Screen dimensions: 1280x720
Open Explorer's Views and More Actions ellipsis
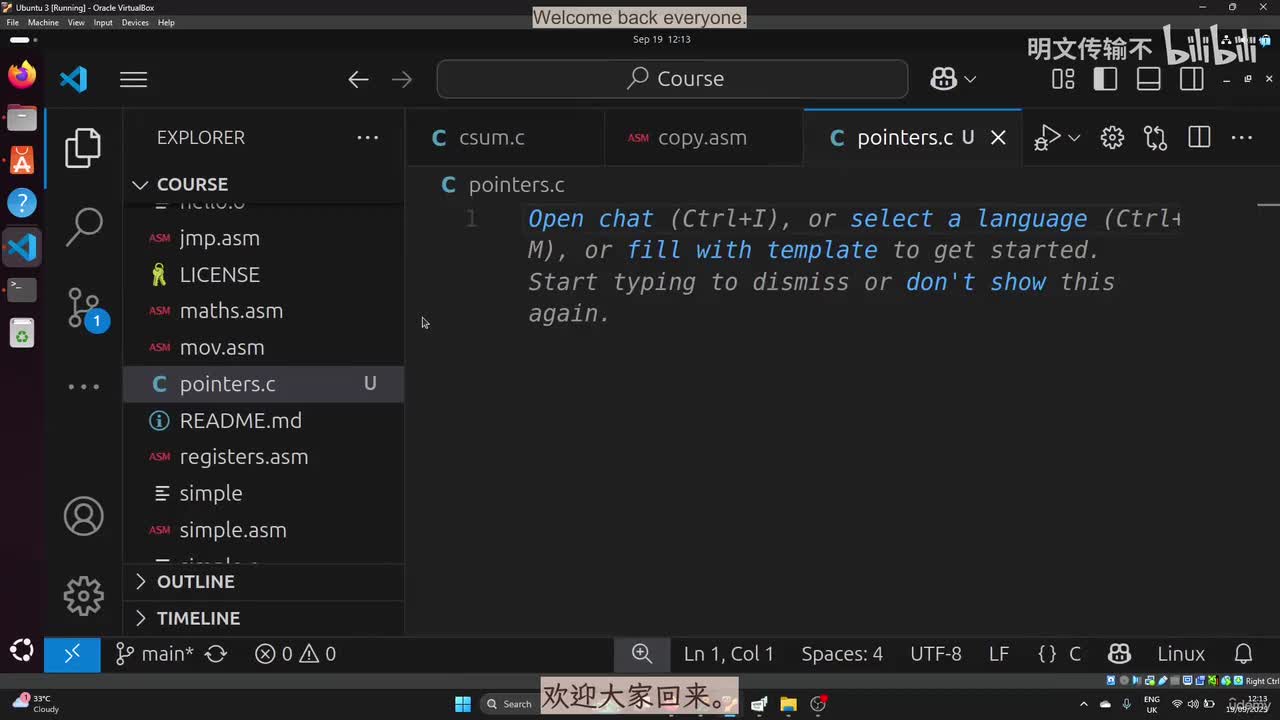tap(368, 138)
